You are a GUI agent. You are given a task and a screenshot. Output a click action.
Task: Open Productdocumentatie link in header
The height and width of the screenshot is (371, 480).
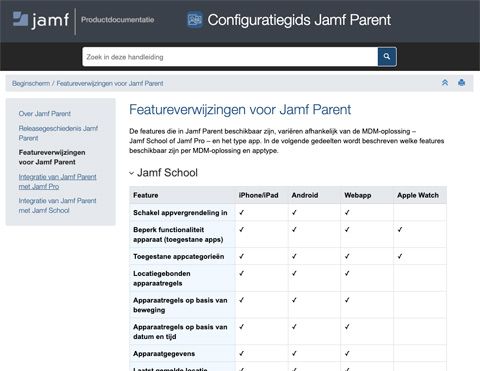tap(118, 20)
